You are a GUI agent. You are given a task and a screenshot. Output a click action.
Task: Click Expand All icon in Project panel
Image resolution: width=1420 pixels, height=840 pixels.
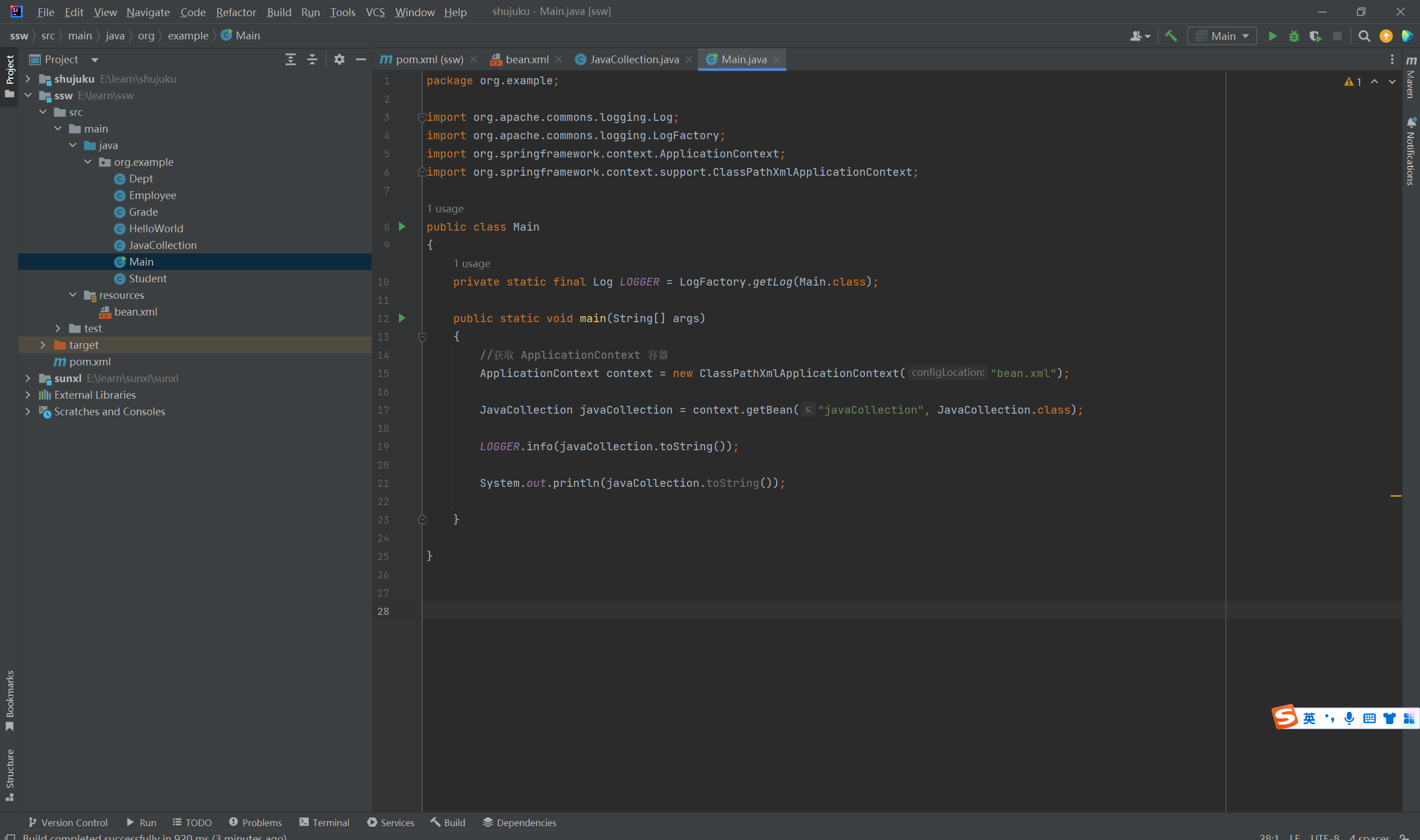291,59
